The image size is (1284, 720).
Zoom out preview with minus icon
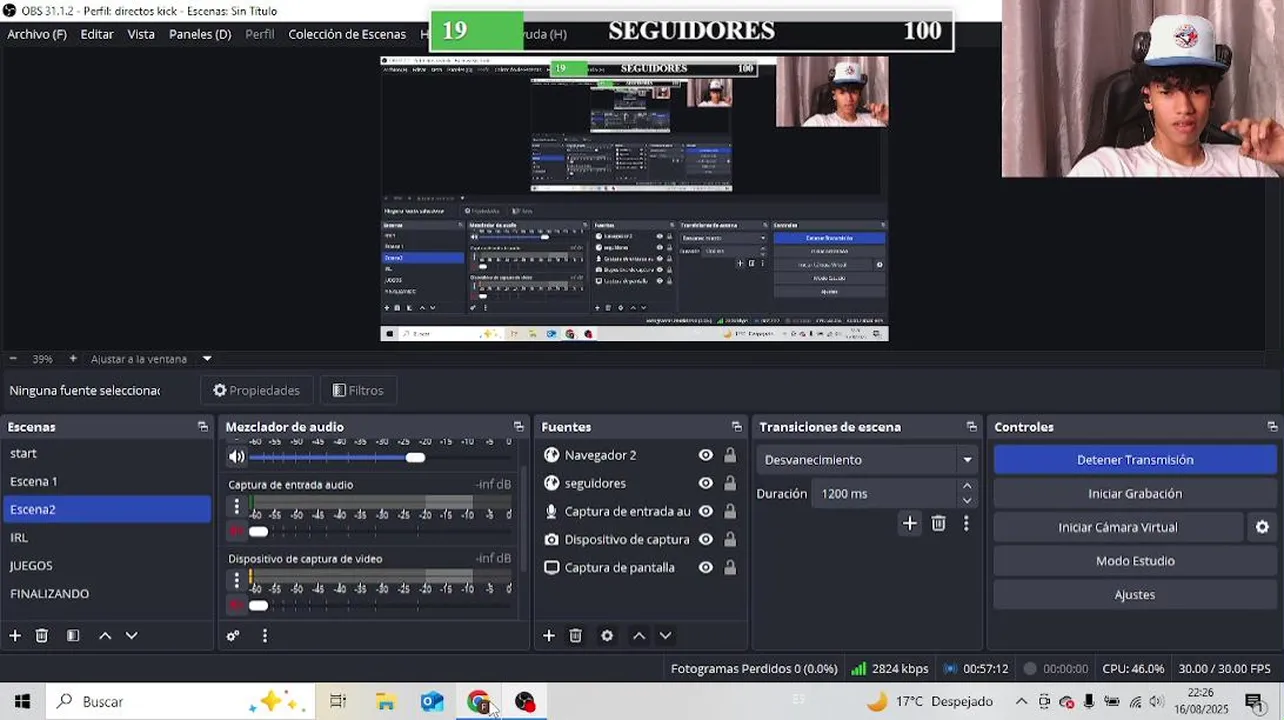click(x=13, y=358)
